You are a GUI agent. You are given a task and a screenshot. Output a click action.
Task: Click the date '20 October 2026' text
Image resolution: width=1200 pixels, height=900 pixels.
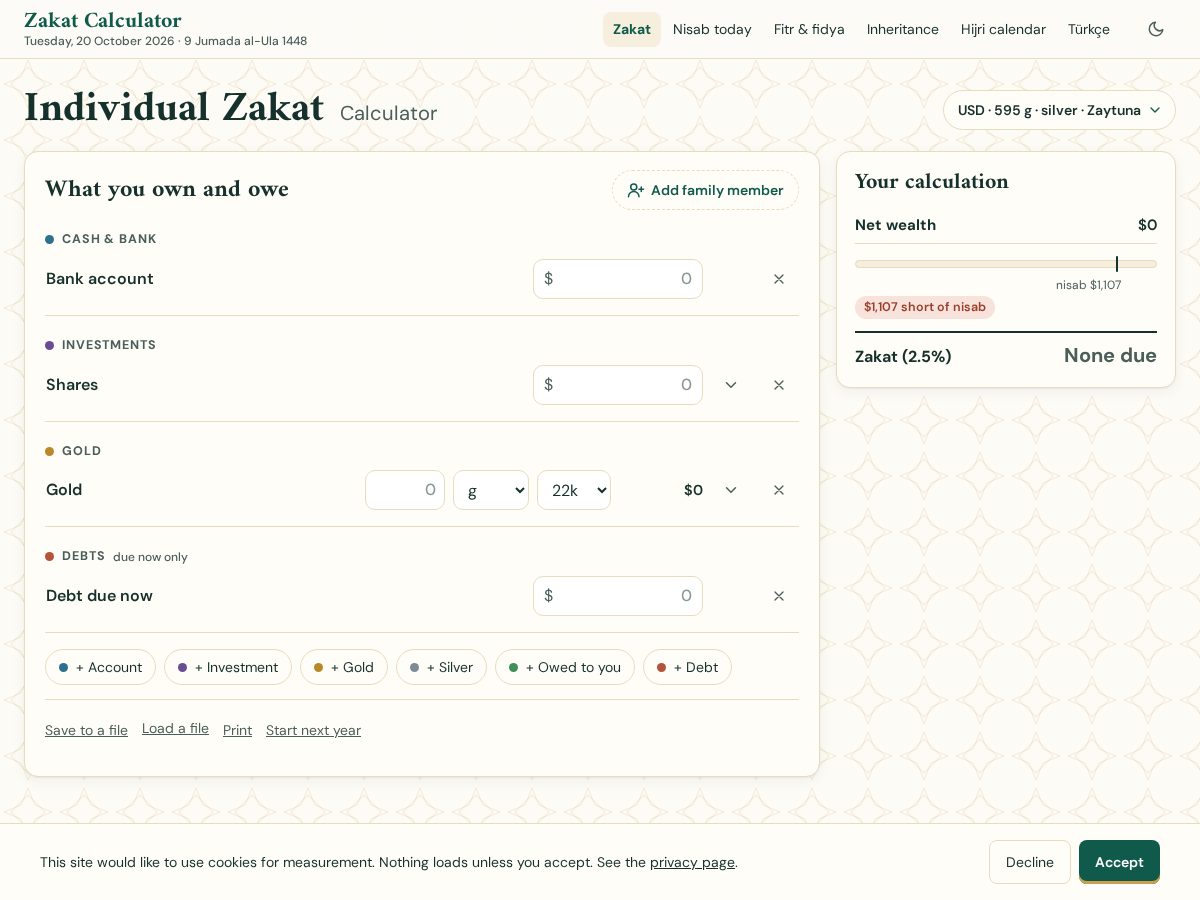[125, 41]
